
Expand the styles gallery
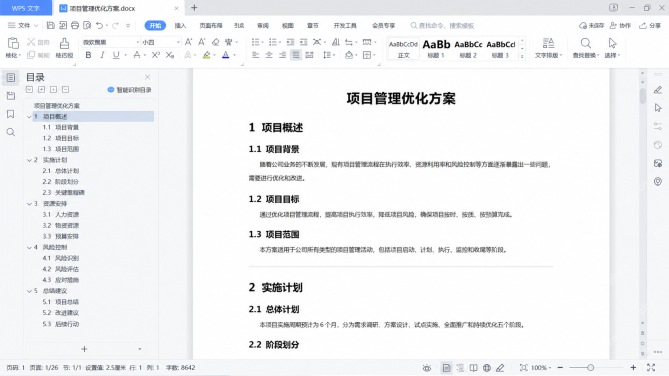point(522,56)
